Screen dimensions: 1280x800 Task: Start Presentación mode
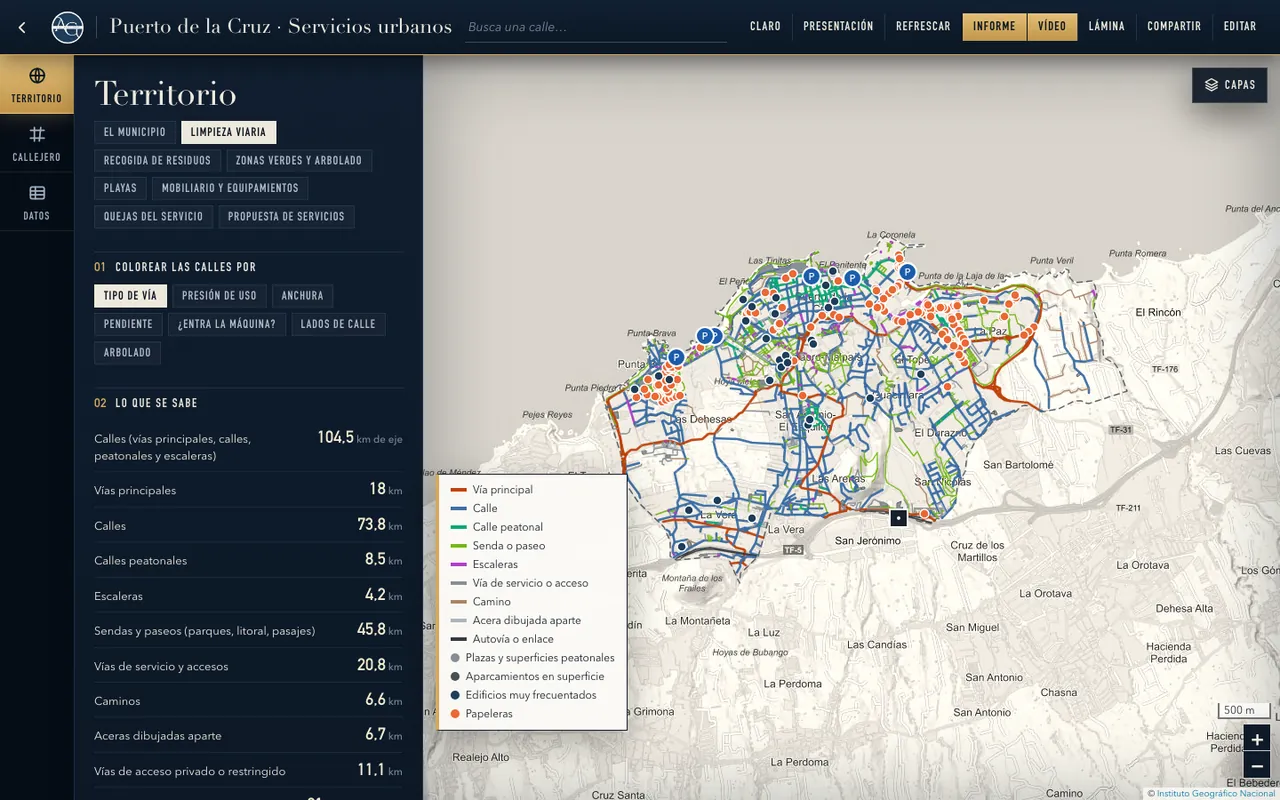838,27
